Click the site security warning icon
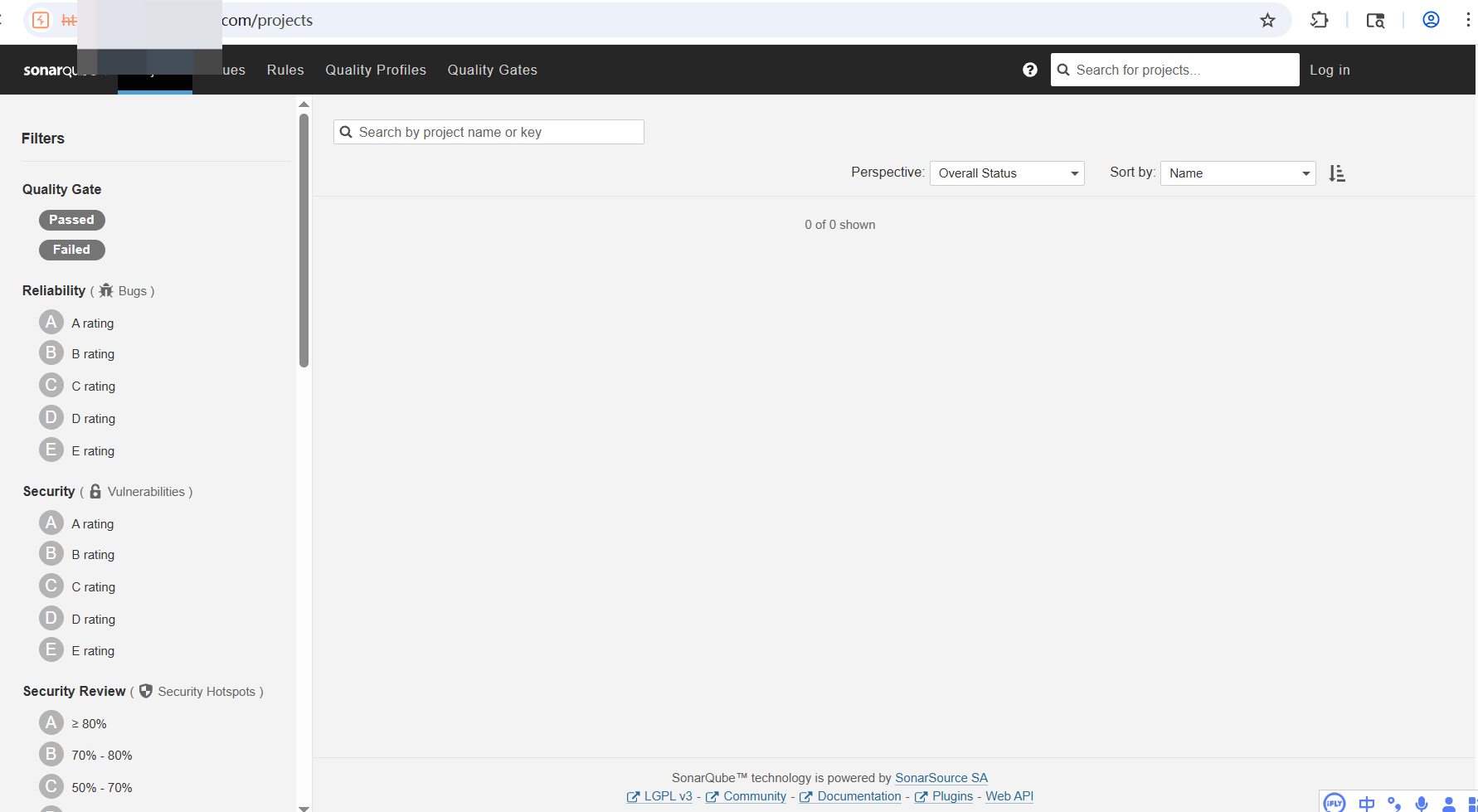1478x812 pixels. coord(41,20)
